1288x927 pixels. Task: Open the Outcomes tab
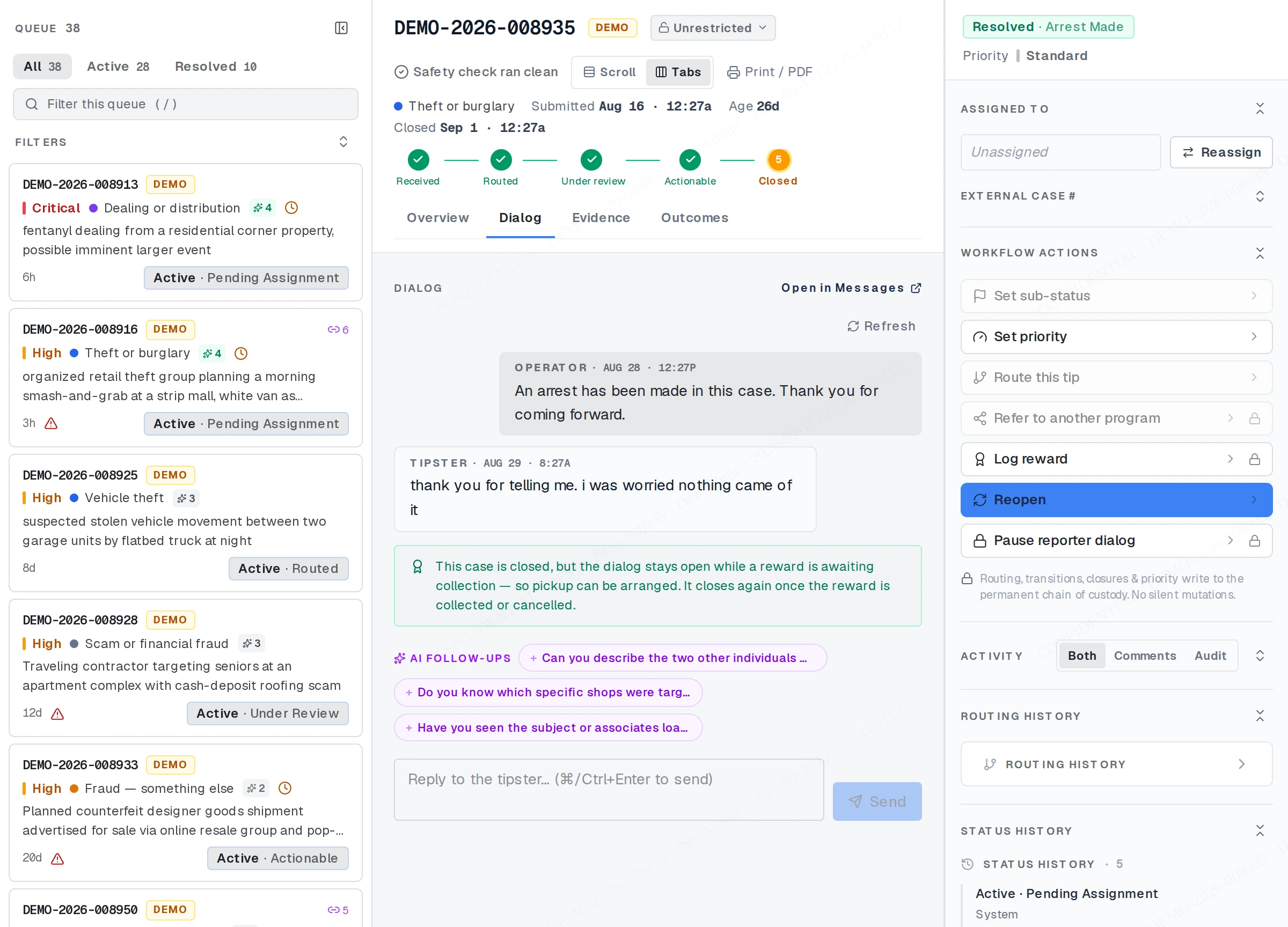coord(694,218)
